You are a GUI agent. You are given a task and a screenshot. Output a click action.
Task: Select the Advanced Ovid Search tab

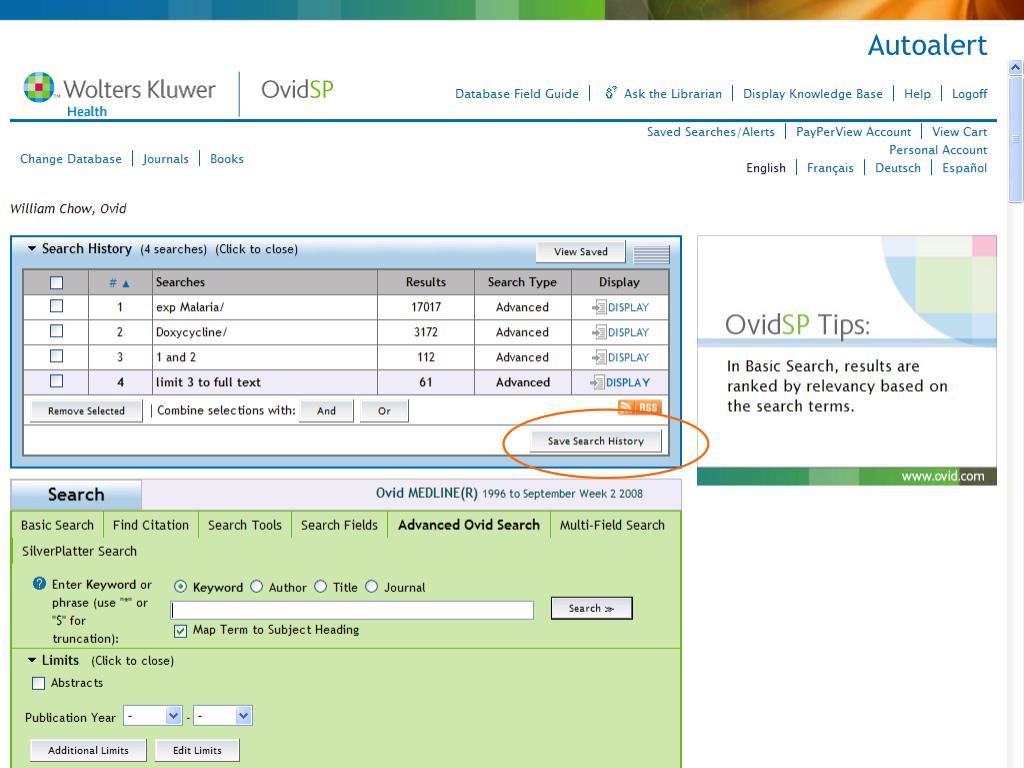[469, 525]
